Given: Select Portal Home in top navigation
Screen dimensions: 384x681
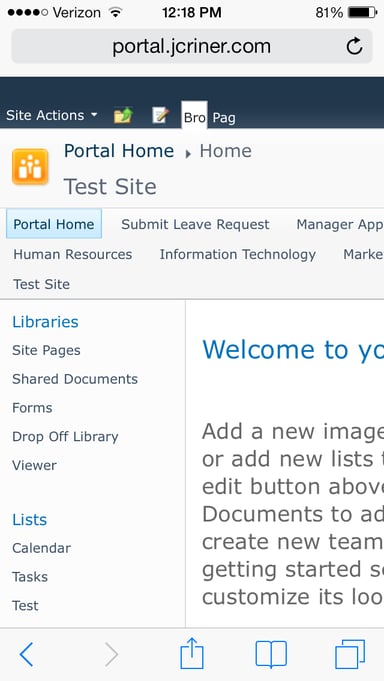Looking at the screenshot, I should click(54, 224).
